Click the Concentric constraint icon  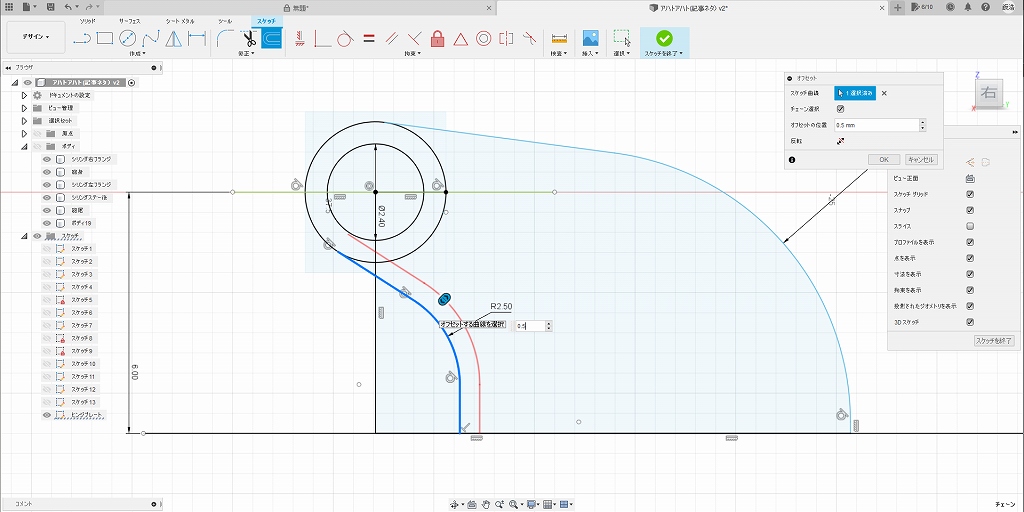[x=483, y=39]
